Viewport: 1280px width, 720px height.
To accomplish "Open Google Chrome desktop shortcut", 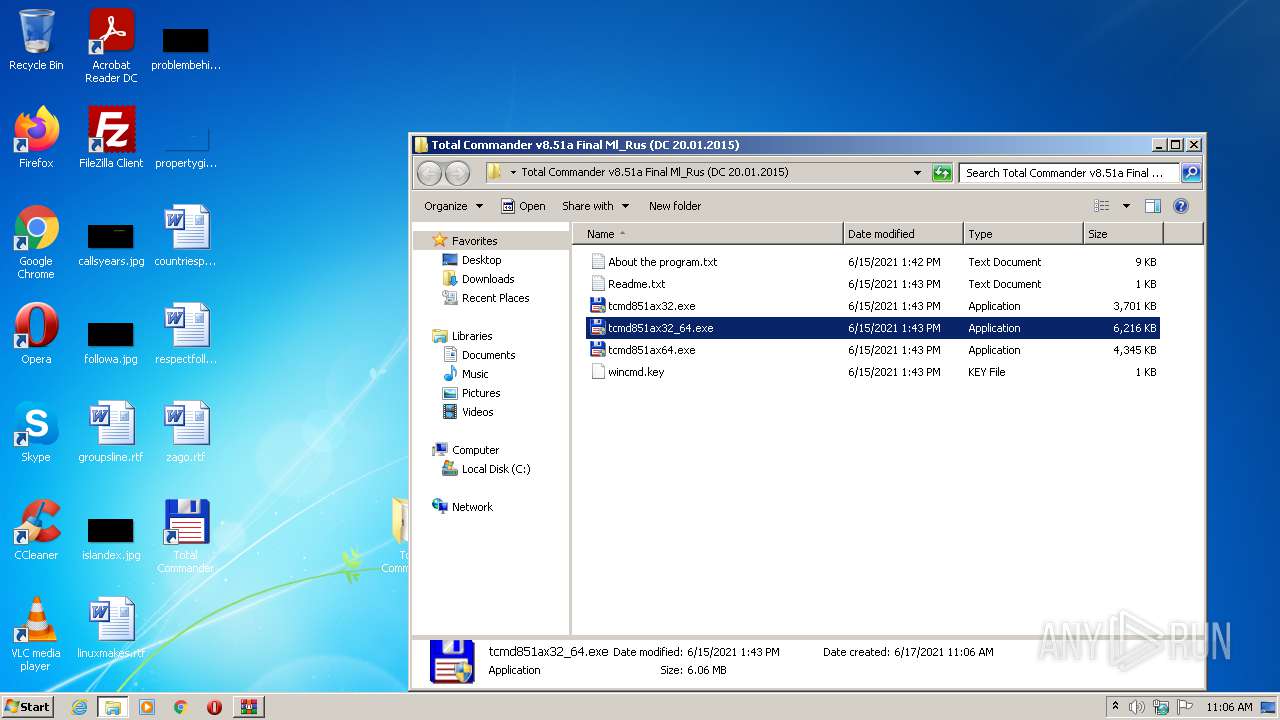I will (36, 243).
